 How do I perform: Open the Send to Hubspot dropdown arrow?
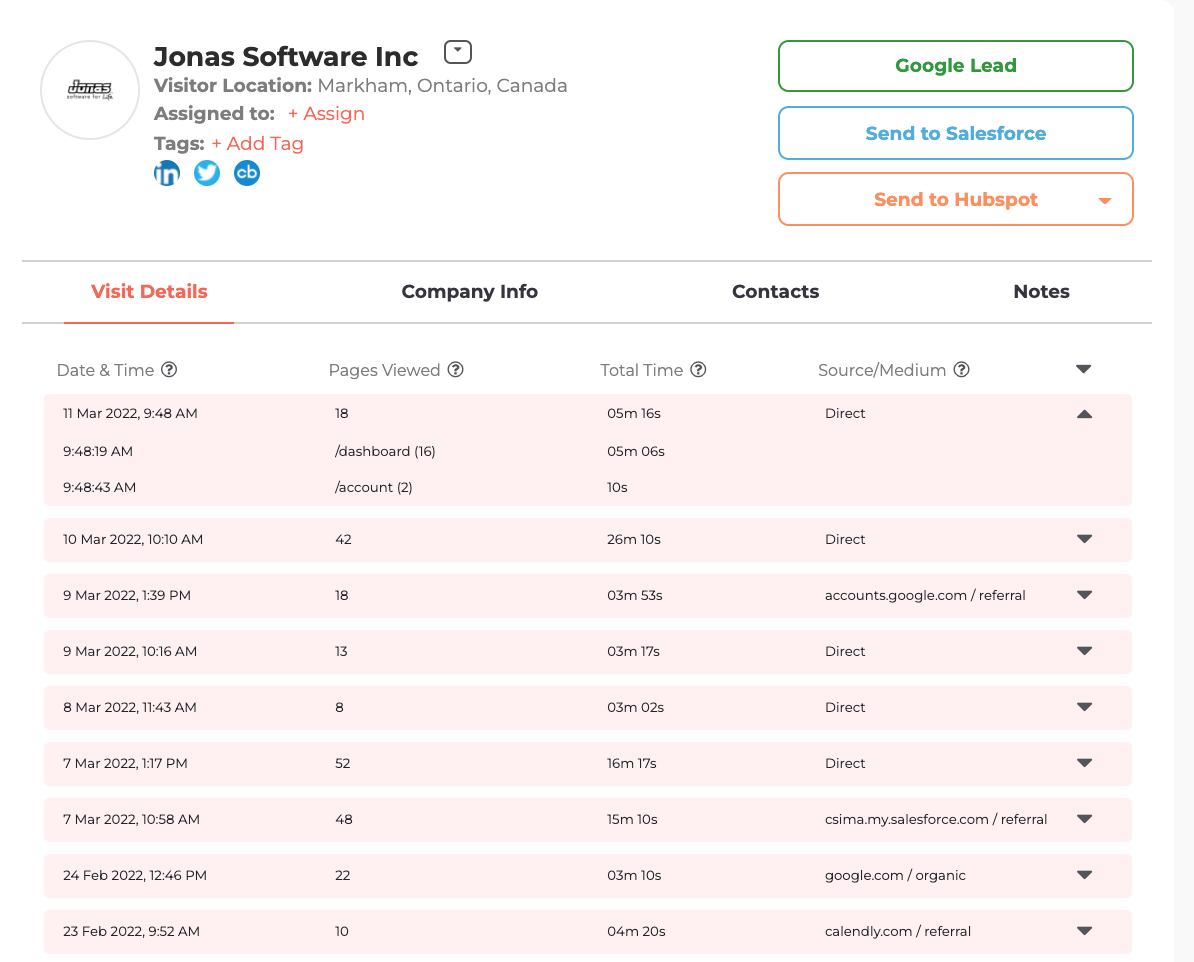(x=1105, y=200)
